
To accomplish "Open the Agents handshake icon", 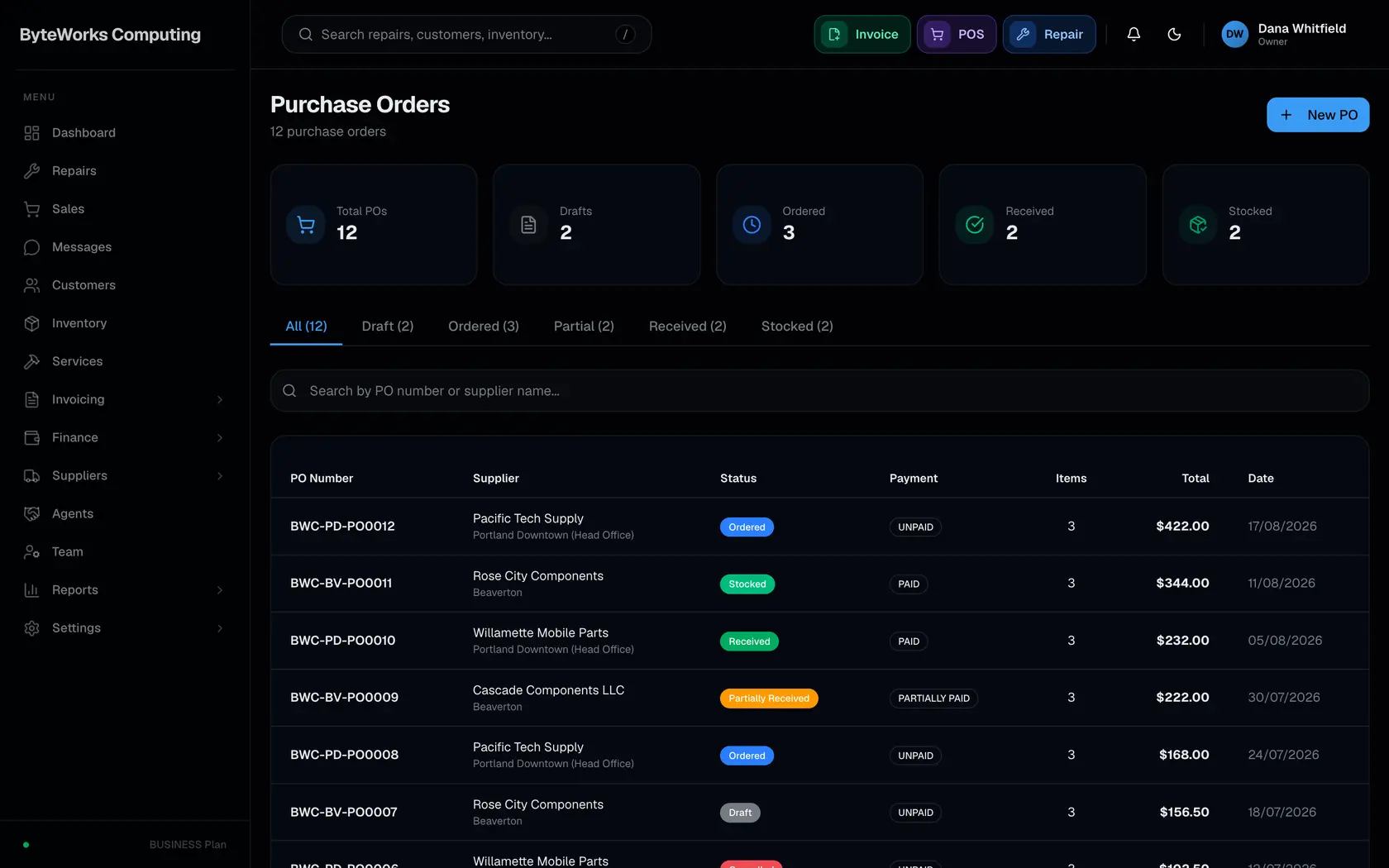I will tap(31, 513).
